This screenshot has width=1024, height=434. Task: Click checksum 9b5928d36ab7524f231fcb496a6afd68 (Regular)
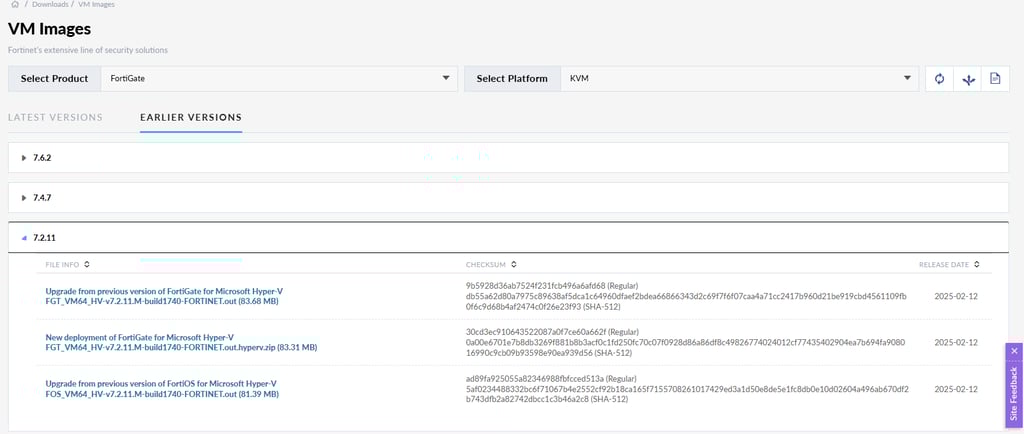552,285
